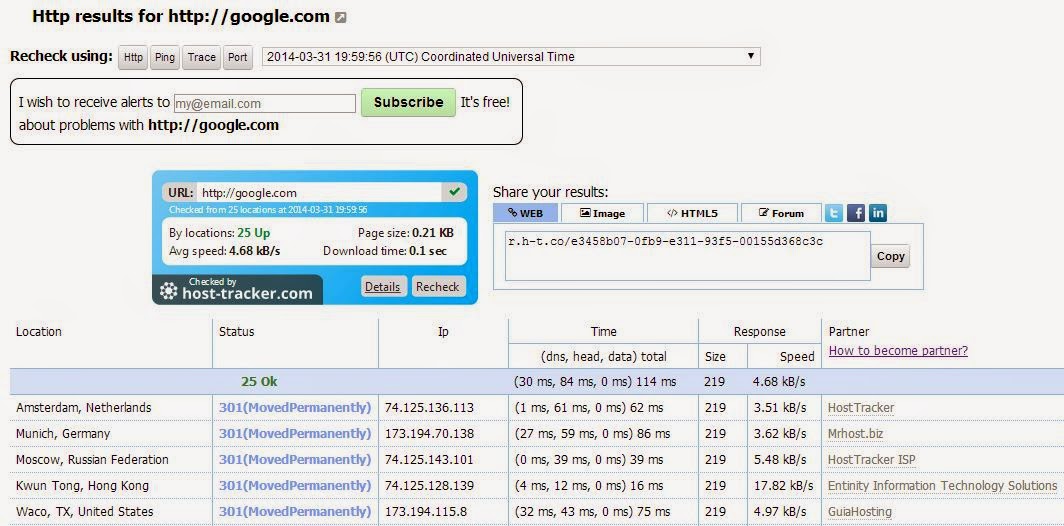The image size is (1064, 526).
Task: Switch to the WEB share tab
Action: [x=526, y=212]
